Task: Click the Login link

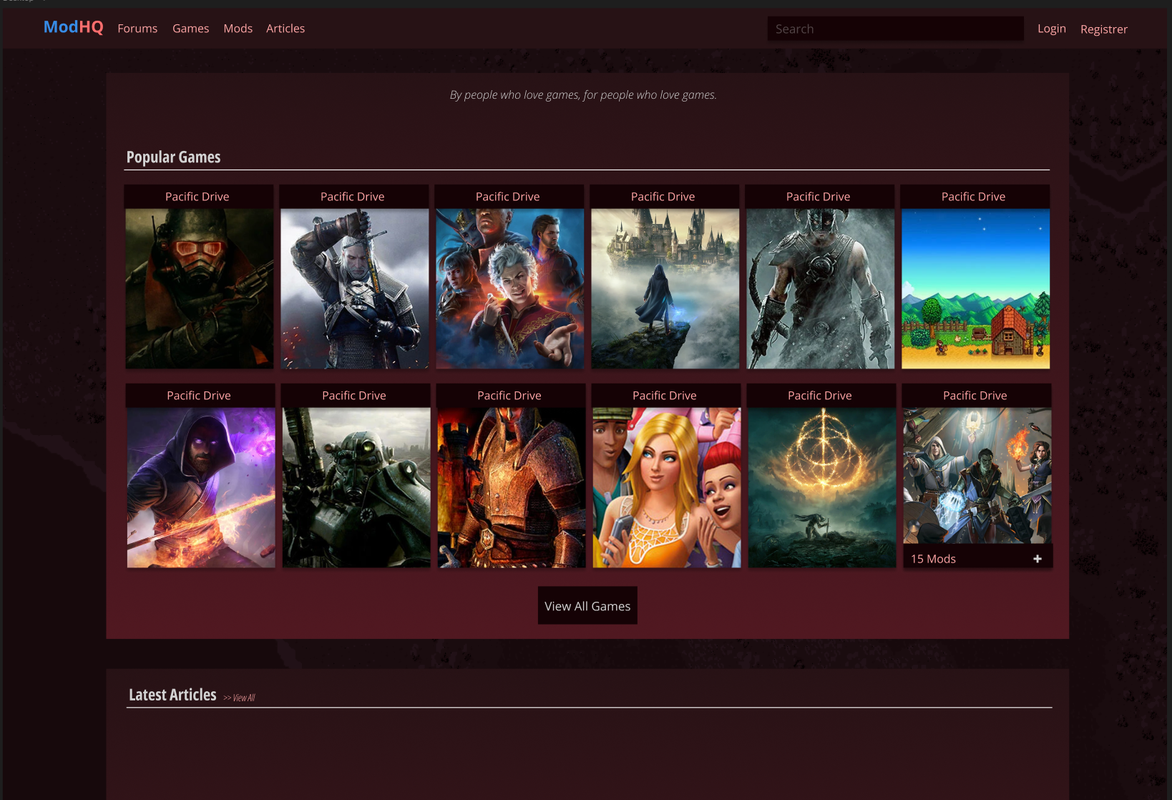Action: tap(1052, 28)
